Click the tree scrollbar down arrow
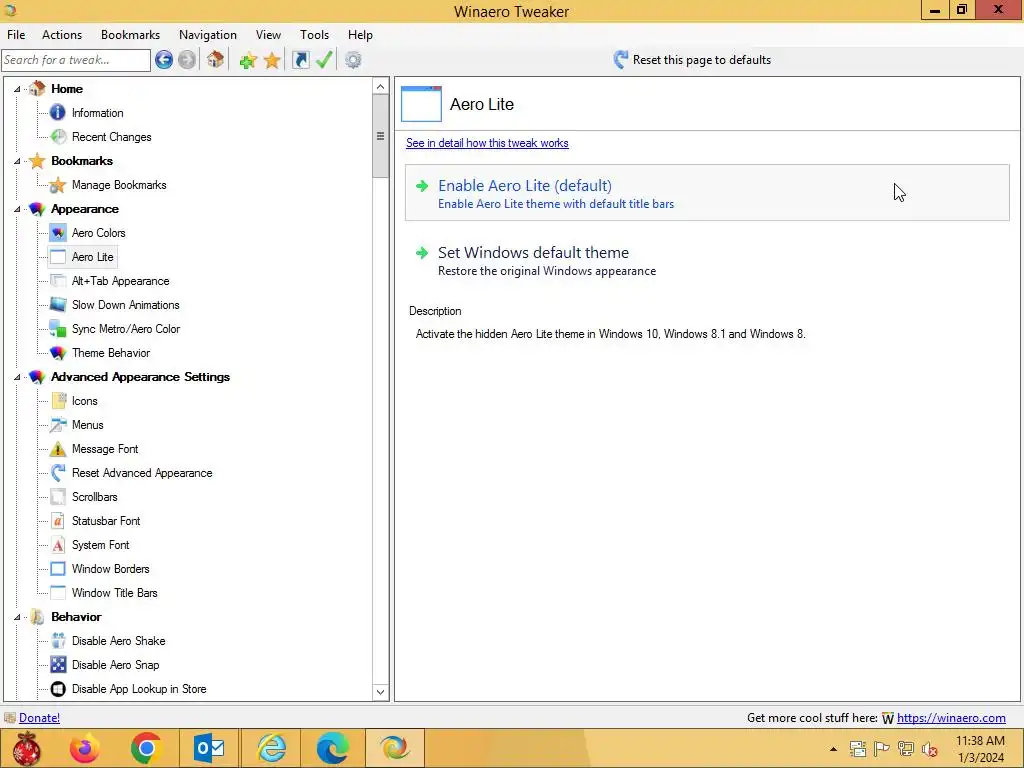Image resolution: width=1024 pixels, height=768 pixels. click(381, 692)
